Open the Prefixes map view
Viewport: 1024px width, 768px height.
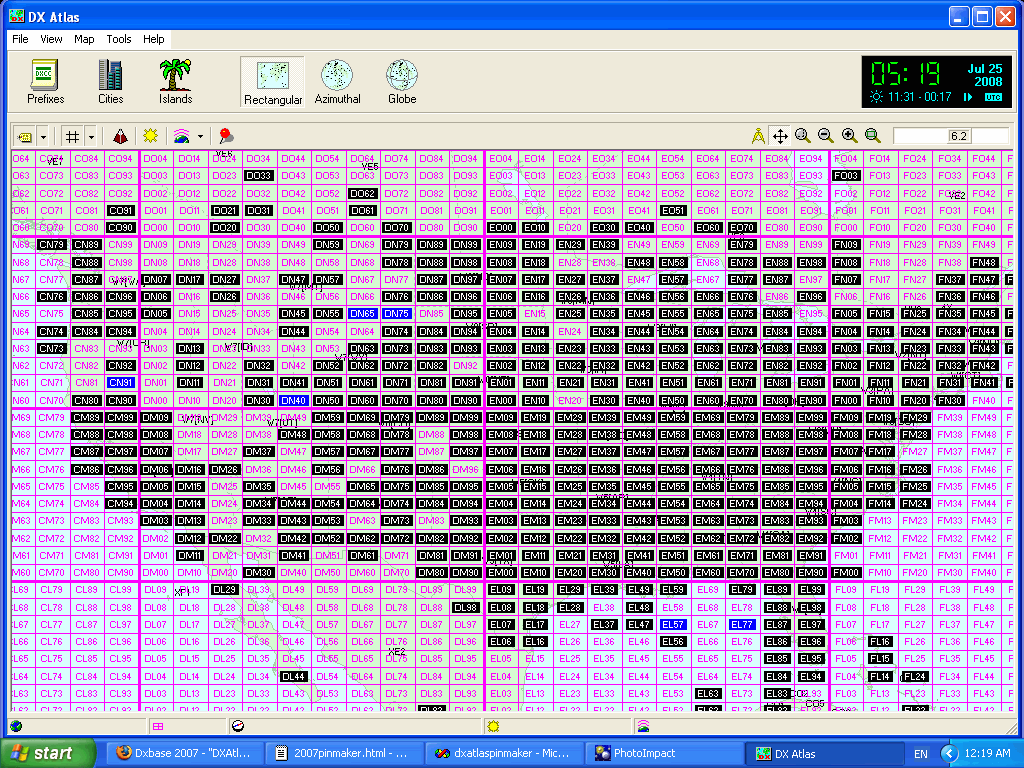45,82
